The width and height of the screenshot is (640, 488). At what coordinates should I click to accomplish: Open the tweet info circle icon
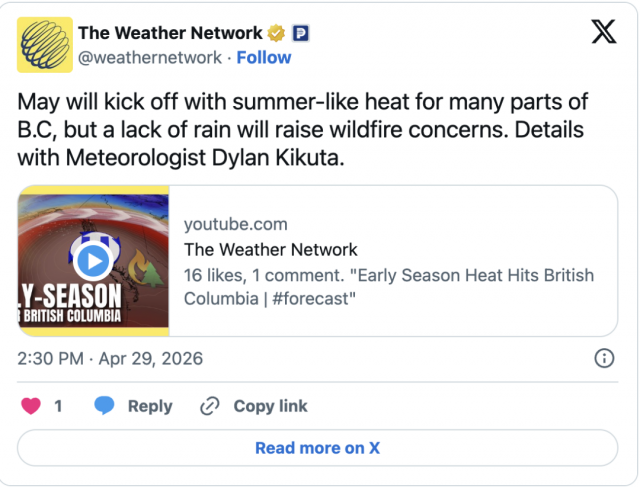pyautogui.click(x=604, y=358)
